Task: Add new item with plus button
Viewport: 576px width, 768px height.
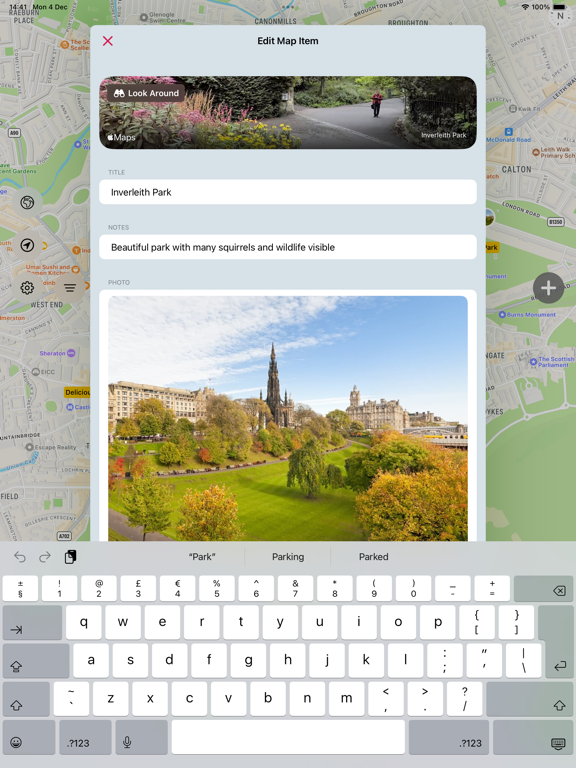Action: [x=548, y=288]
